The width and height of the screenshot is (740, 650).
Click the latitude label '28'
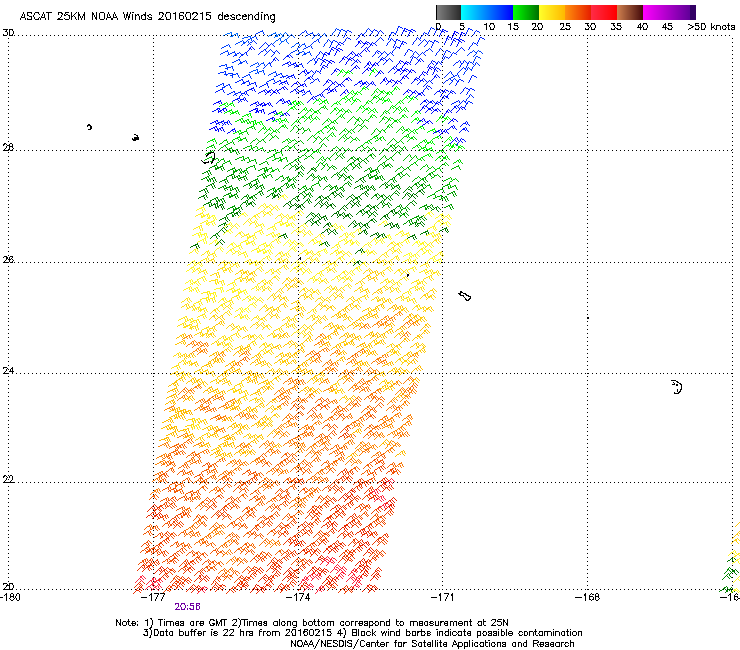(x=8, y=148)
